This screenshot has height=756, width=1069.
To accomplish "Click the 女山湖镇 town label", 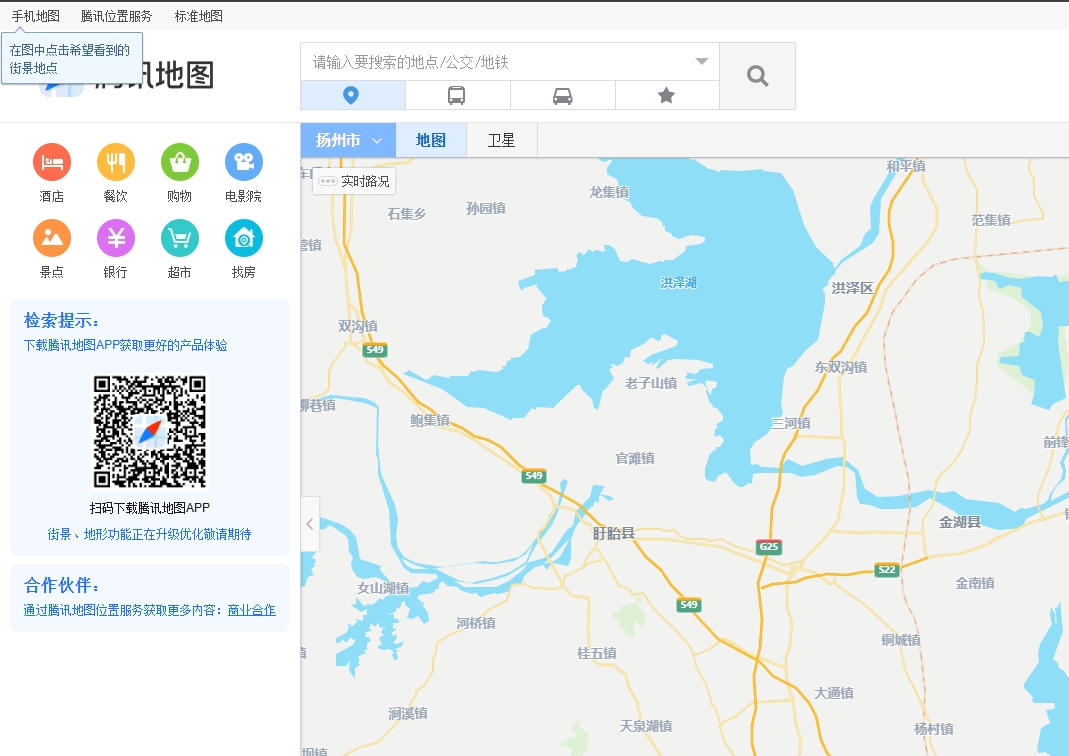I will click(383, 588).
